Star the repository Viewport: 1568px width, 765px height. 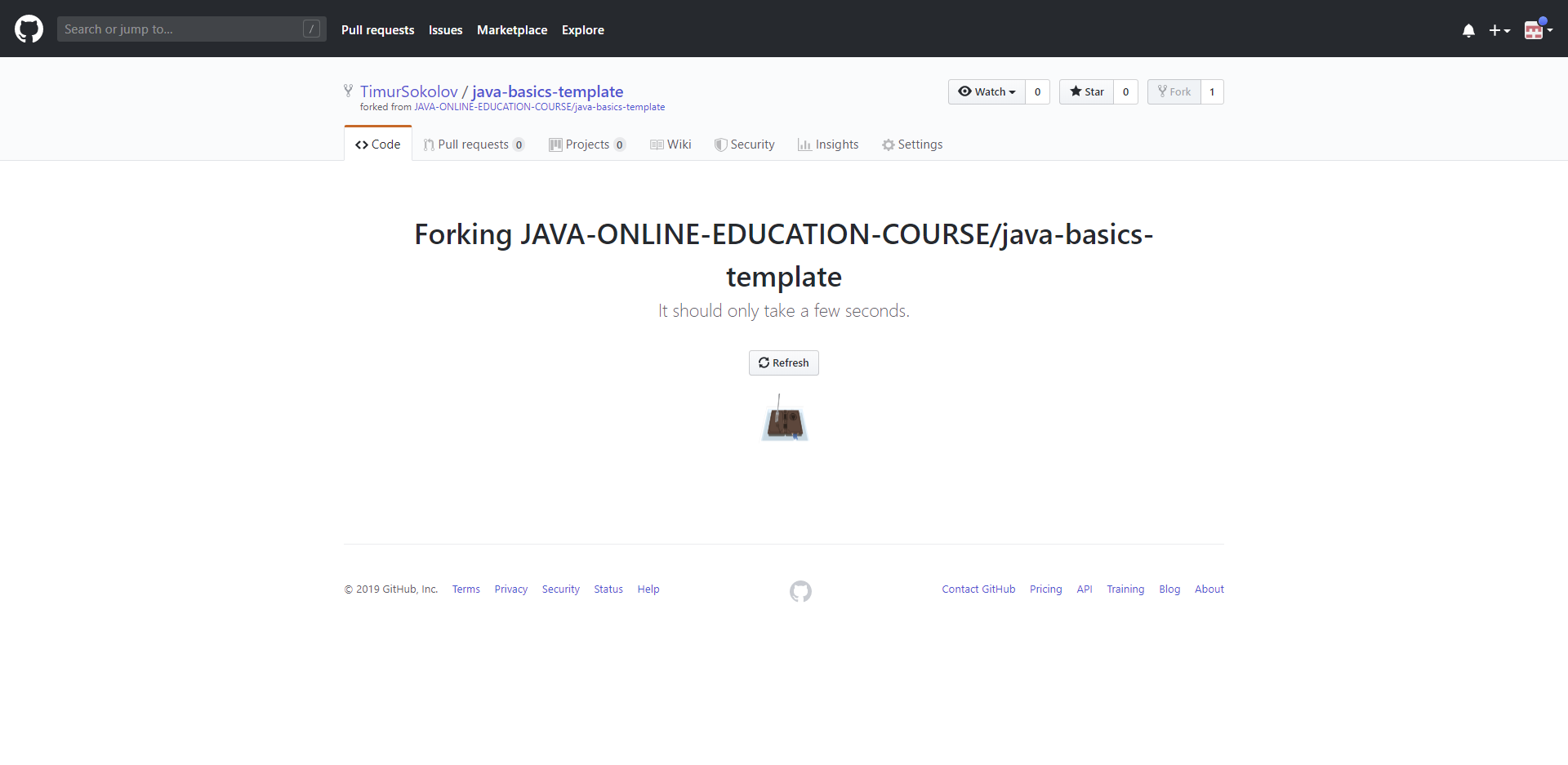(x=1087, y=91)
